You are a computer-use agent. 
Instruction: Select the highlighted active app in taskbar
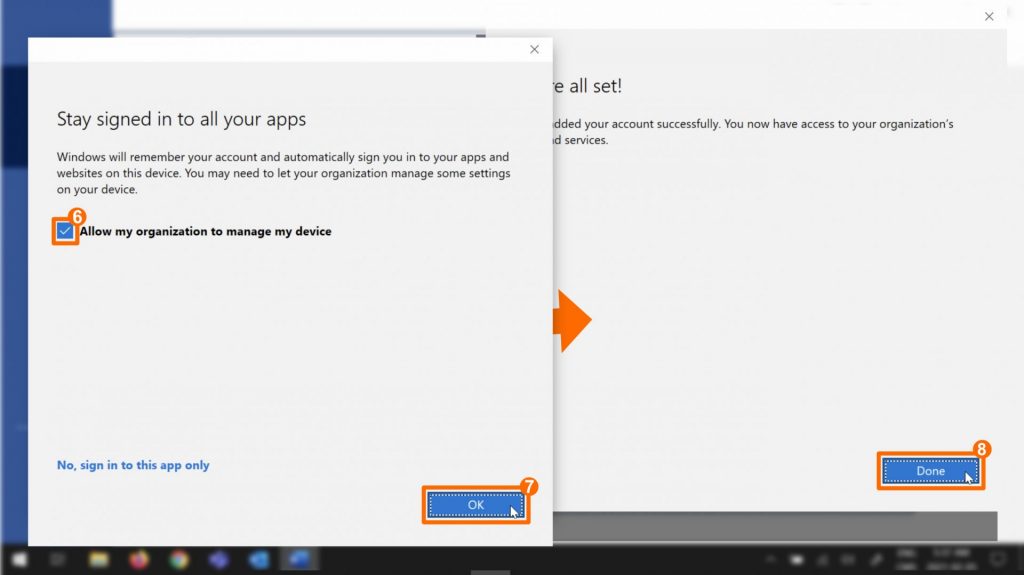(299, 559)
